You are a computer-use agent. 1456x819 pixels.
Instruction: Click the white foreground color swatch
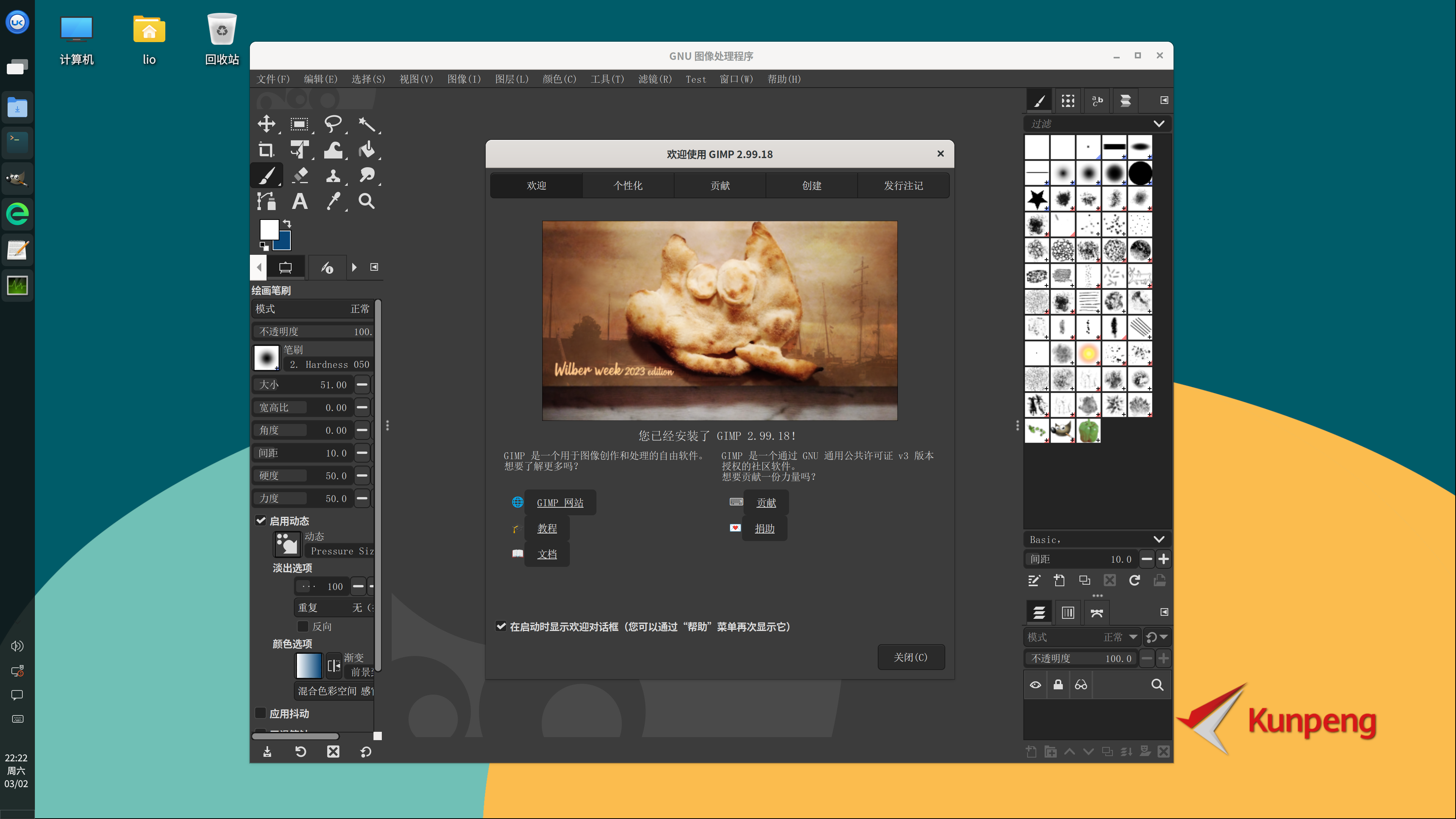pos(268,229)
